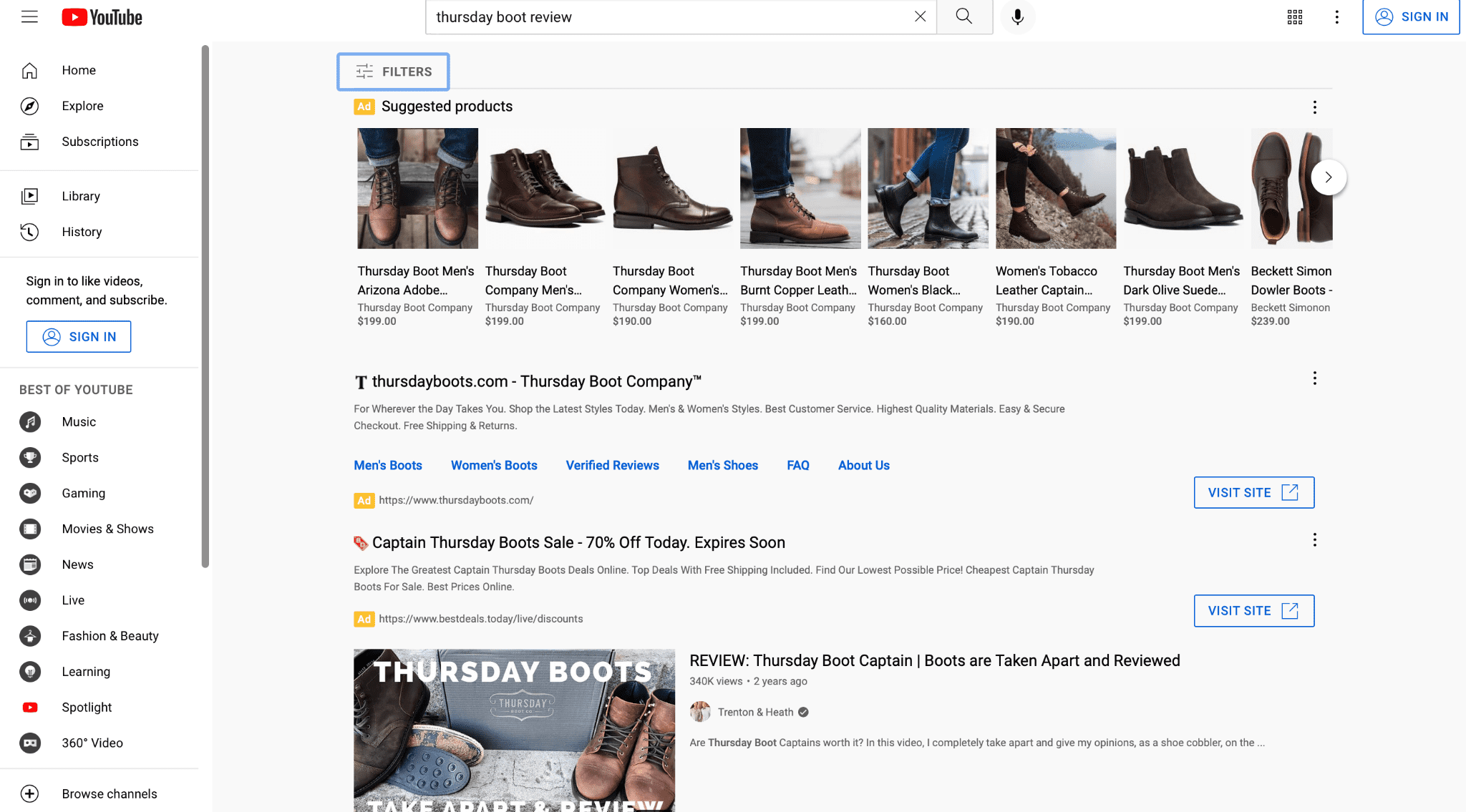Click the magnifier search button
Viewport: 1466px width, 812px height.
(964, 16)
